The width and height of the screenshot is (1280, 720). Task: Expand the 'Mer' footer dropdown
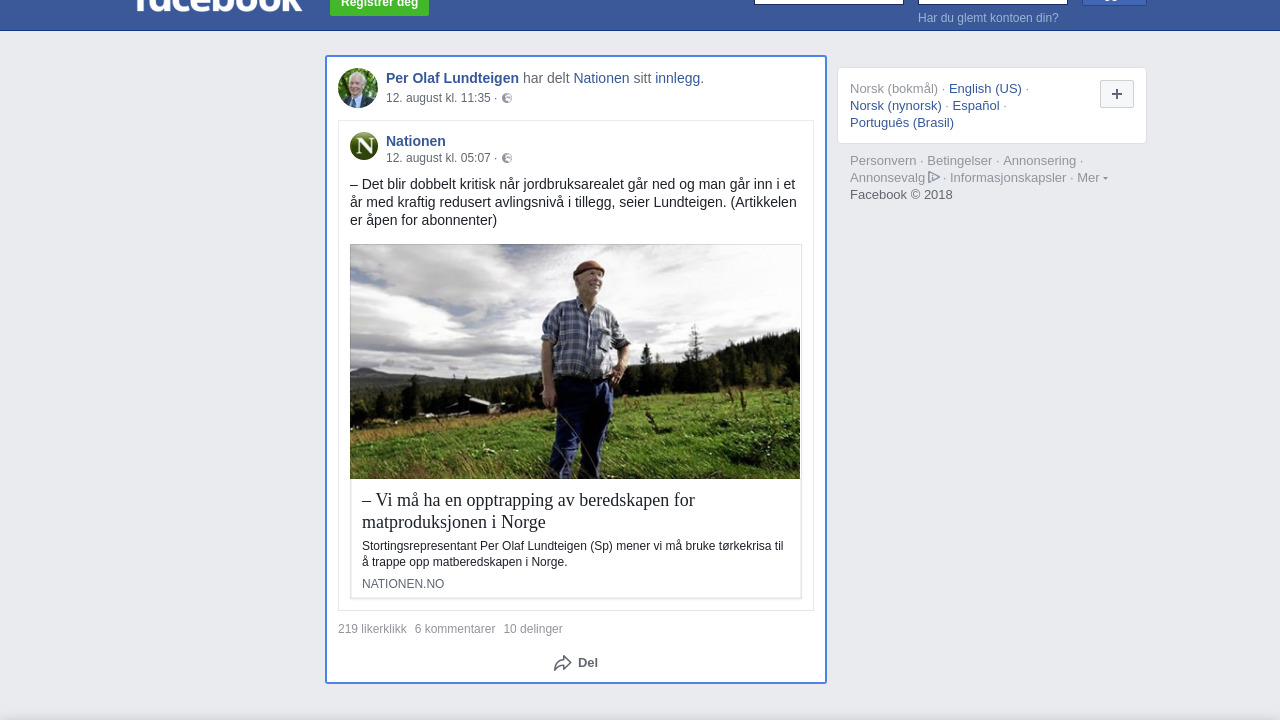click(1092, 178)
